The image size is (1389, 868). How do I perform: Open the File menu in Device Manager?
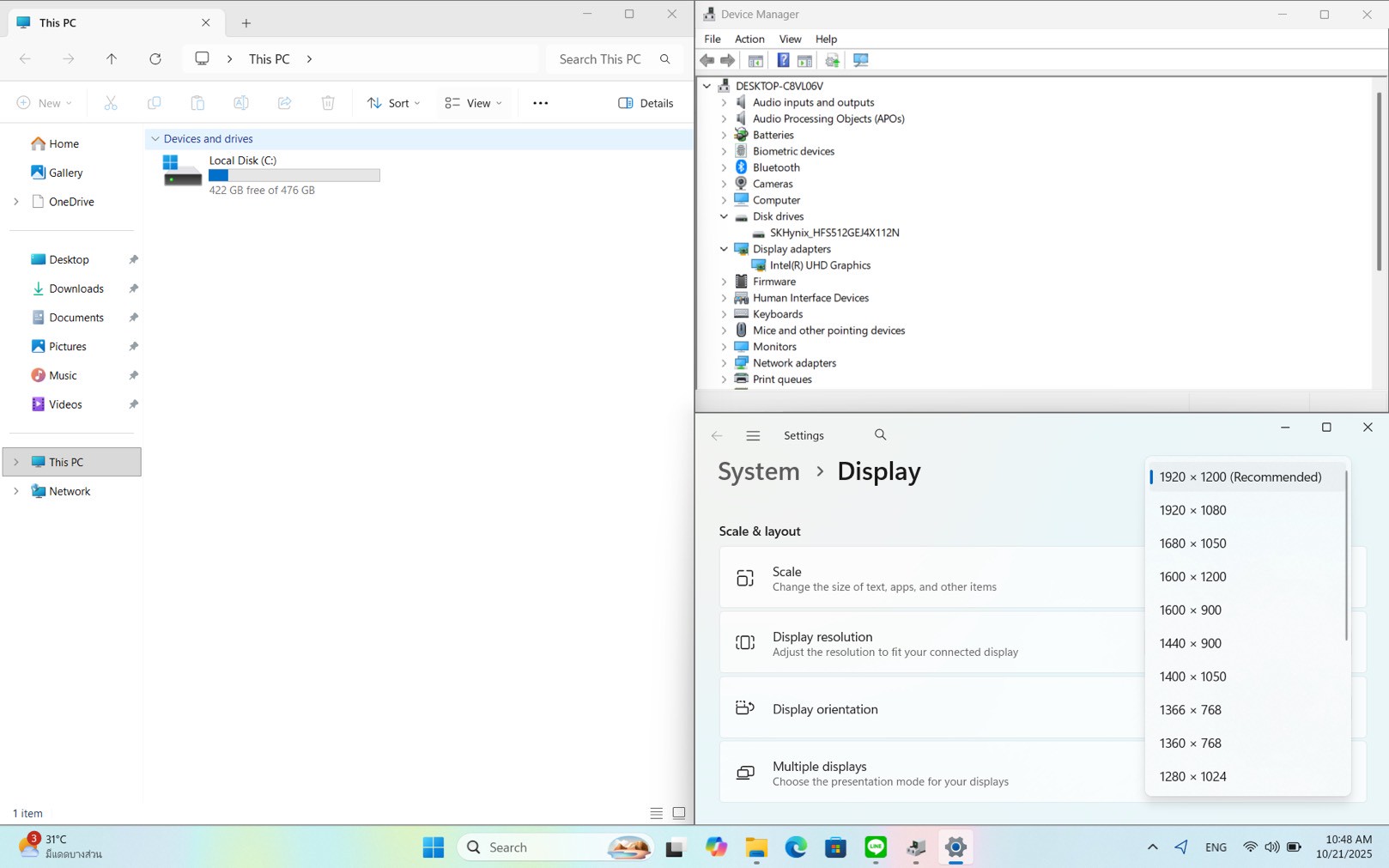[x=712, y=39]
